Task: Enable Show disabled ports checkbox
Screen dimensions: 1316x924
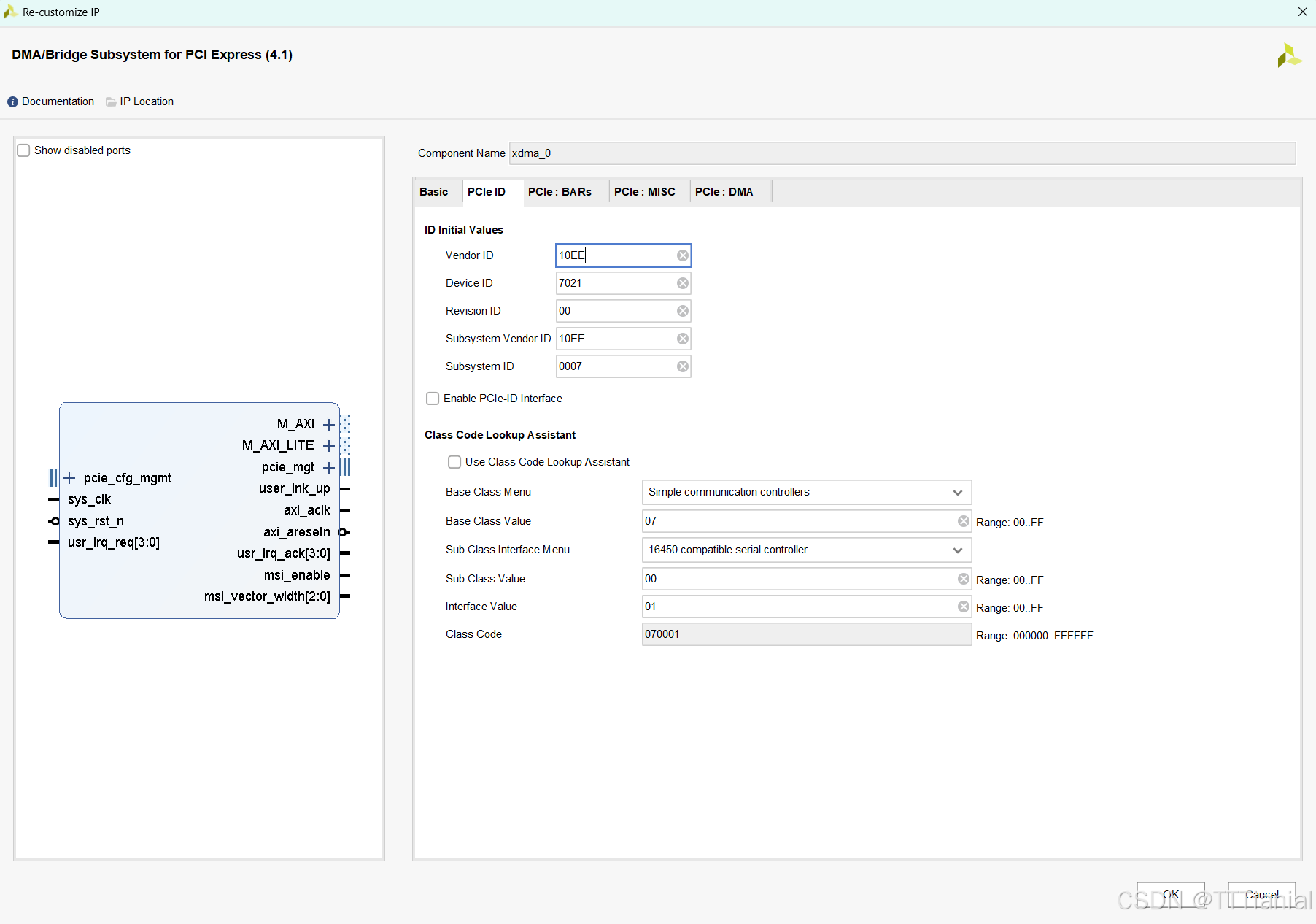Action: point(23,150)
